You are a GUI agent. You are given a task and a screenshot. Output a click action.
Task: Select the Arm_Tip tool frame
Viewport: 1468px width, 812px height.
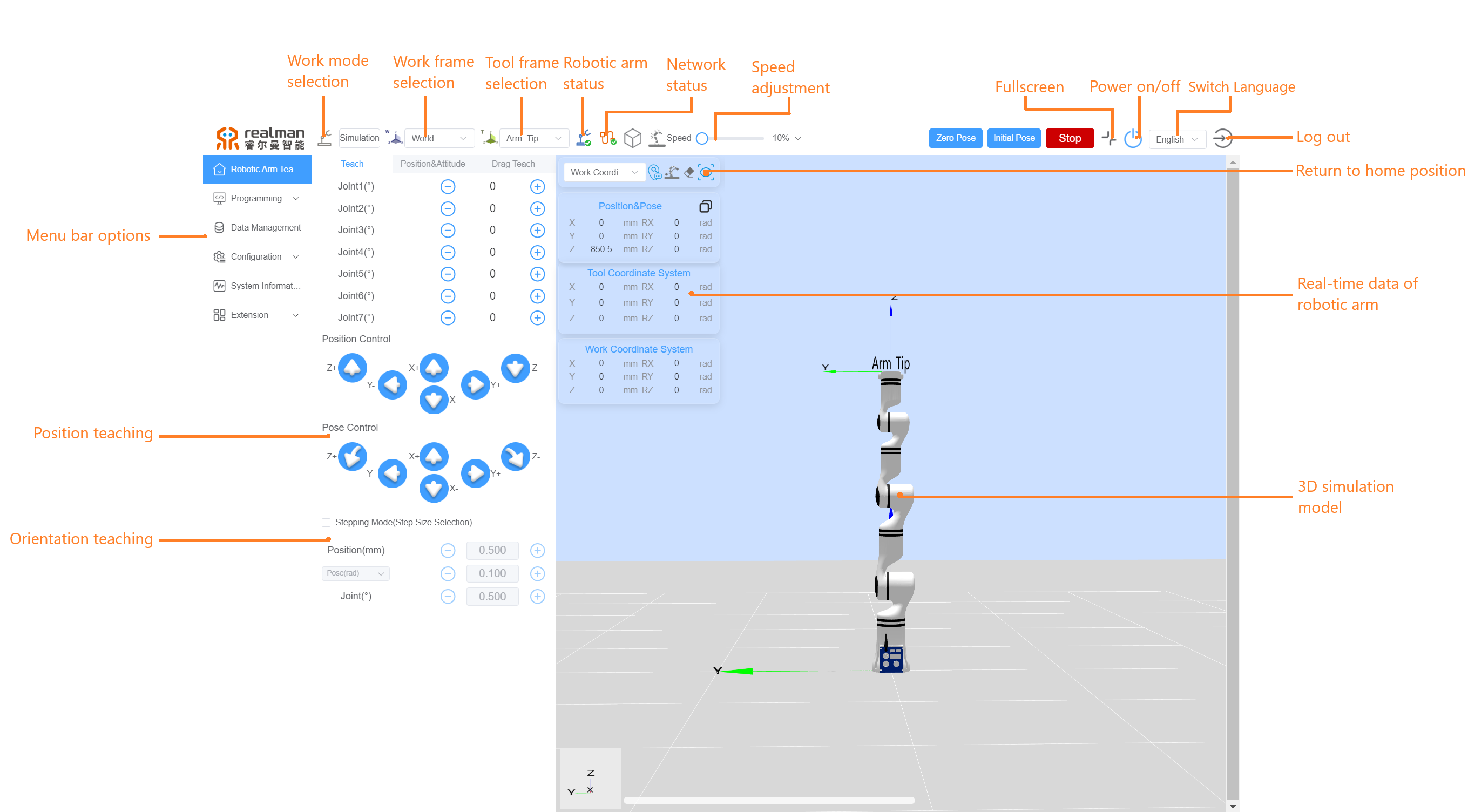(x=530, y=137)
